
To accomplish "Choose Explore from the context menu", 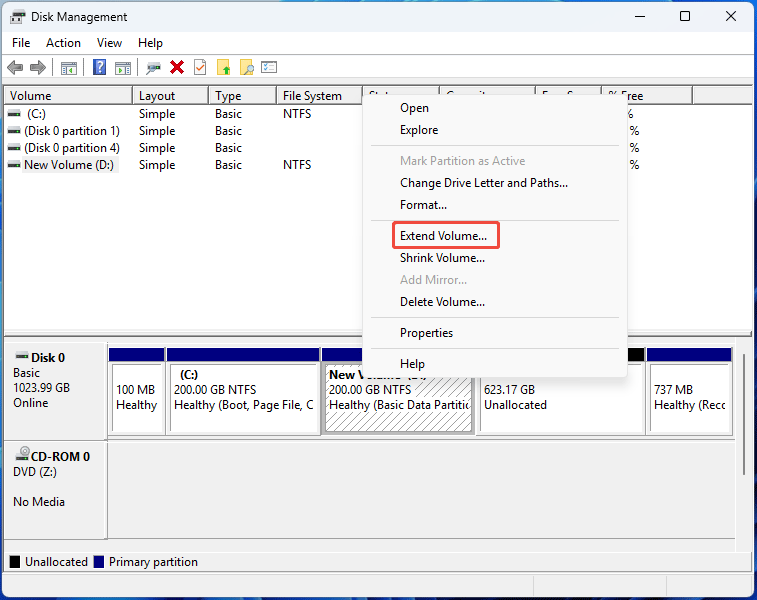I will [x=495, y=130].
